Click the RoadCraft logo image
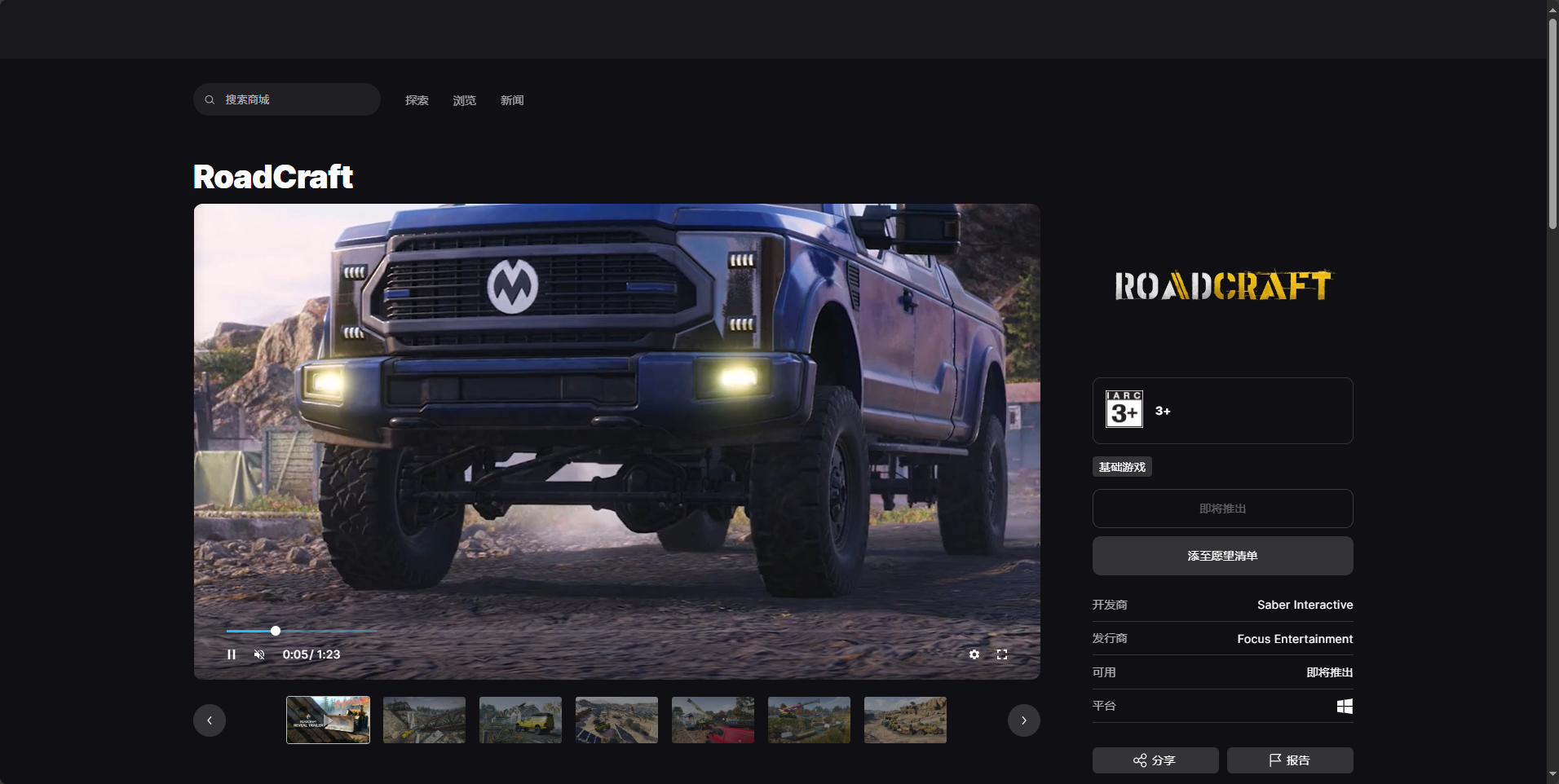Image resolution: width=1559 pixels, height=784 pixels. coord(1222,285)
